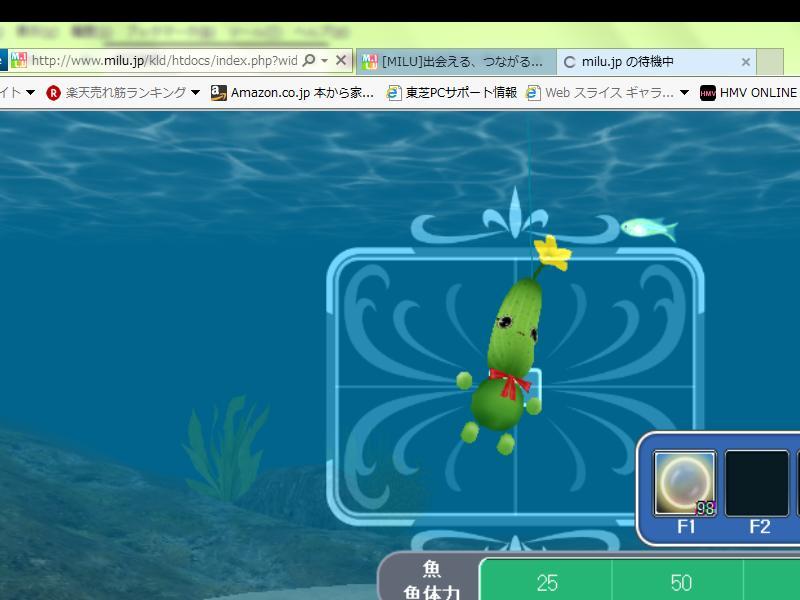This screenshot has width=800, height=600.
Task: Open the address bar dropdown arrow
Action: 324,61
